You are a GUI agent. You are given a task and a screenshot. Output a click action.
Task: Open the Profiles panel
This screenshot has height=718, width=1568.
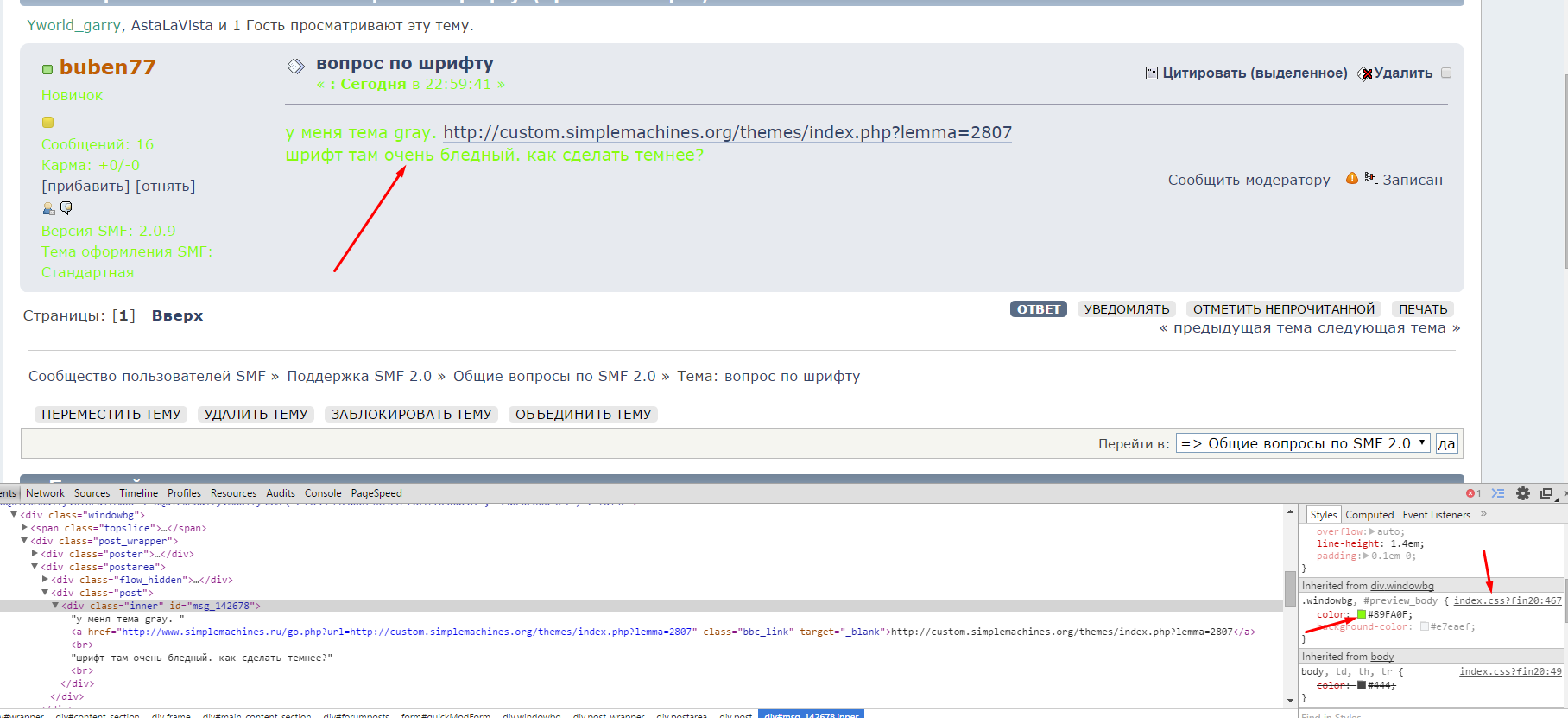coord(184,493)
